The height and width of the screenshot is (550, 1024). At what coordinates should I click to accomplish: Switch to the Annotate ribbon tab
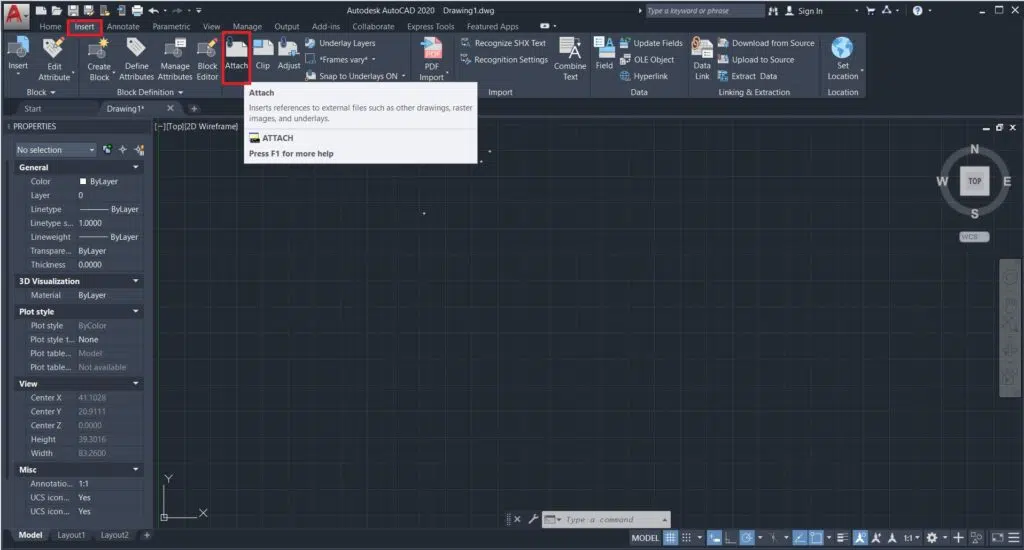pyautogui.click(x=124, y=26)
